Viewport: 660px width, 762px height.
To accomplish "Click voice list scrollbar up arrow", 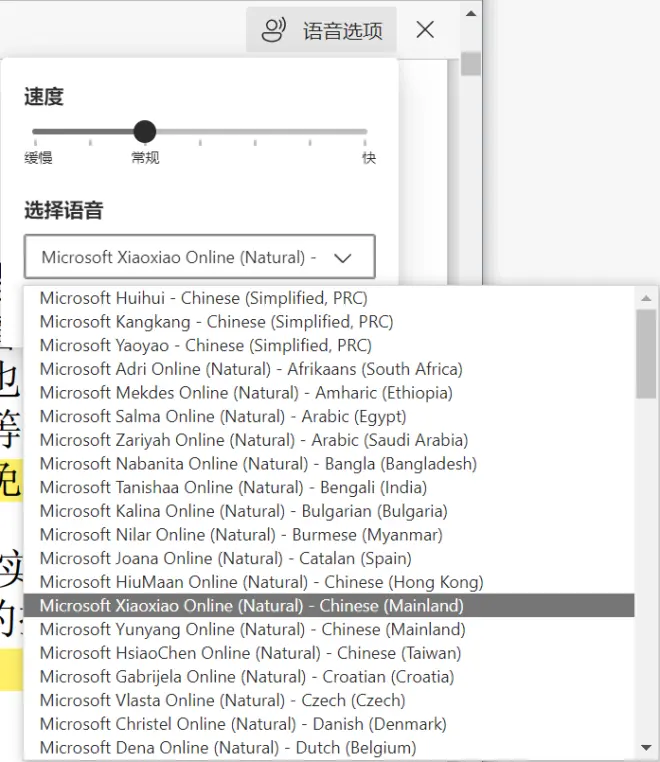I will click(646, 298).
